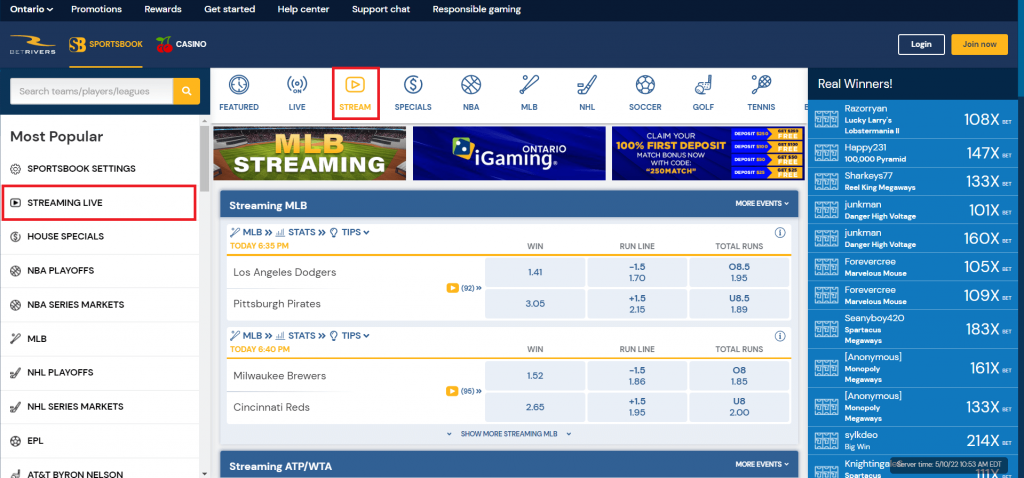Open MLB link above Dodgers game
This screenshot has height=478, width=1024.
pos(251,232)
